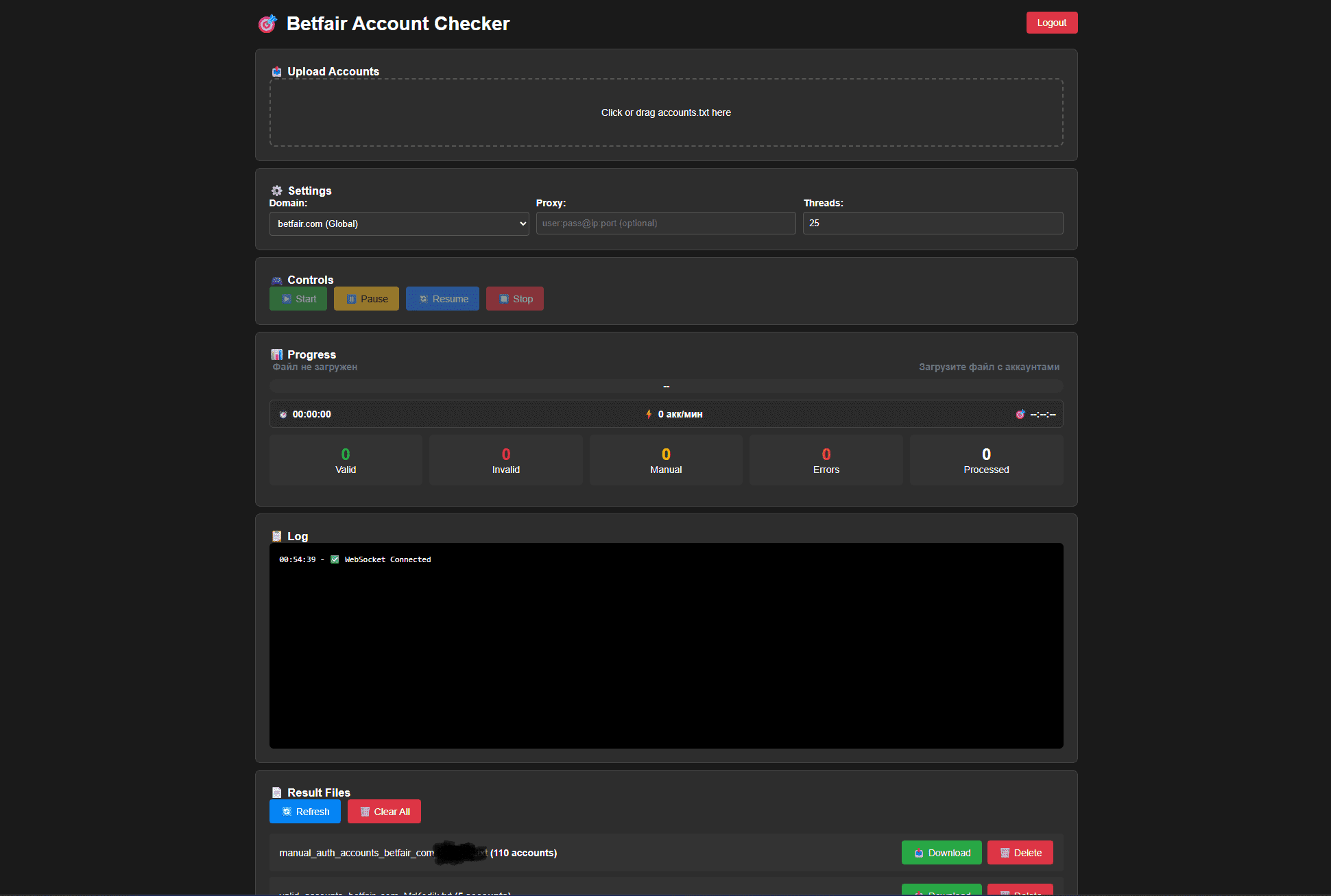
Task: Click the green checkmark in WebSocket log line
Action: coord(335,559)
